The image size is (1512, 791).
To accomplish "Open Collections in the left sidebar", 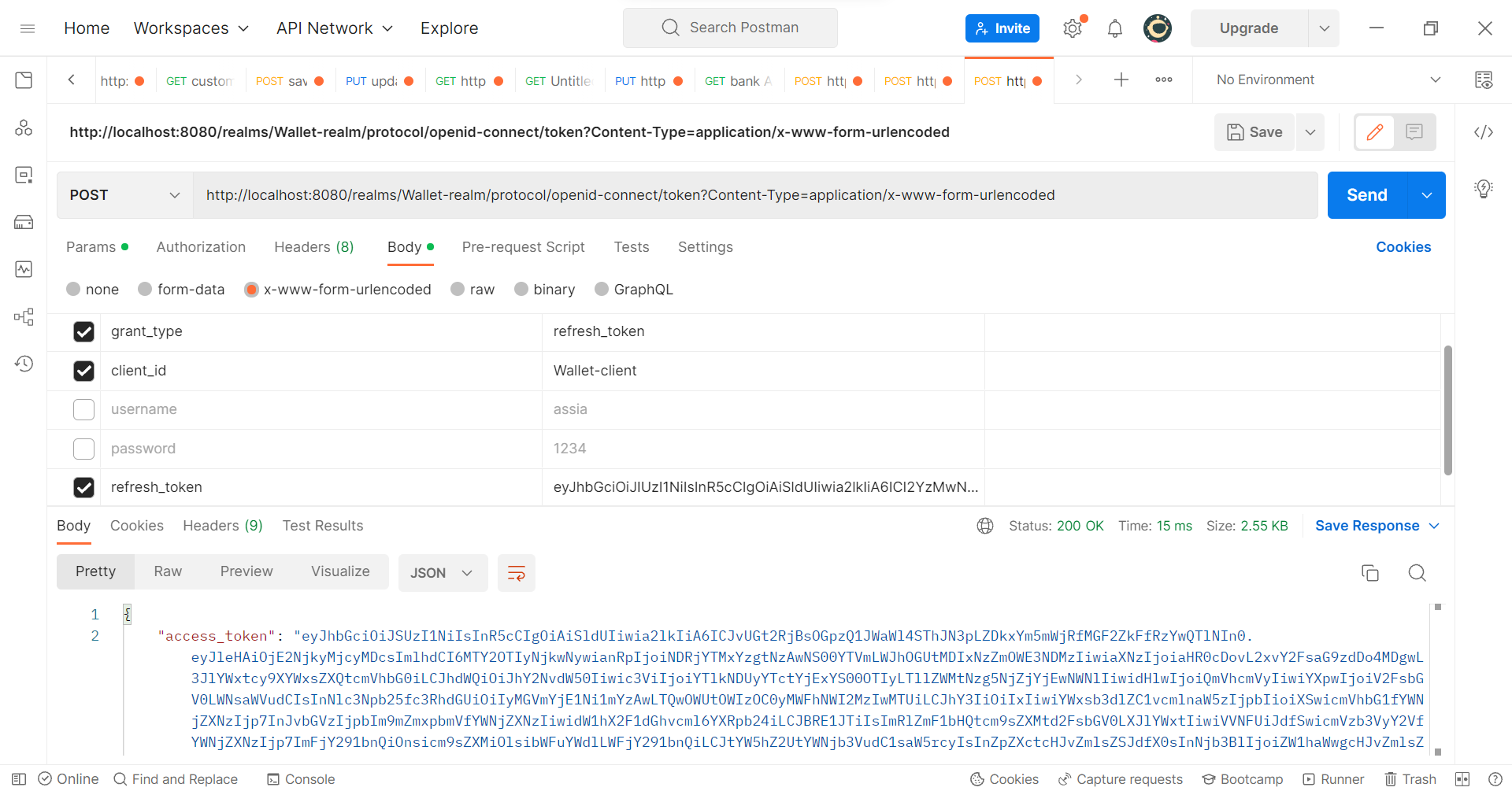I will click(24, 79).
